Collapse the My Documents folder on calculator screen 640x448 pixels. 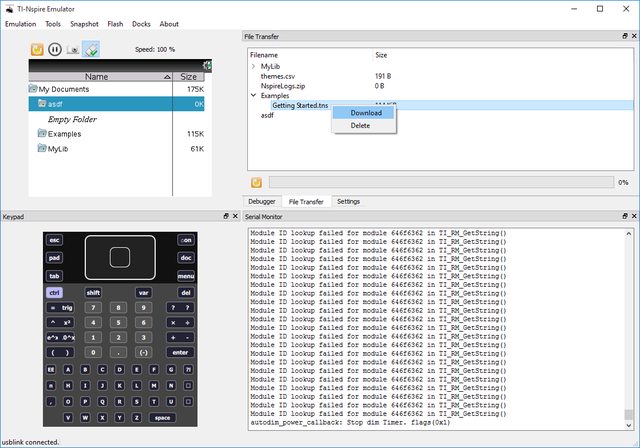[33, 89]
